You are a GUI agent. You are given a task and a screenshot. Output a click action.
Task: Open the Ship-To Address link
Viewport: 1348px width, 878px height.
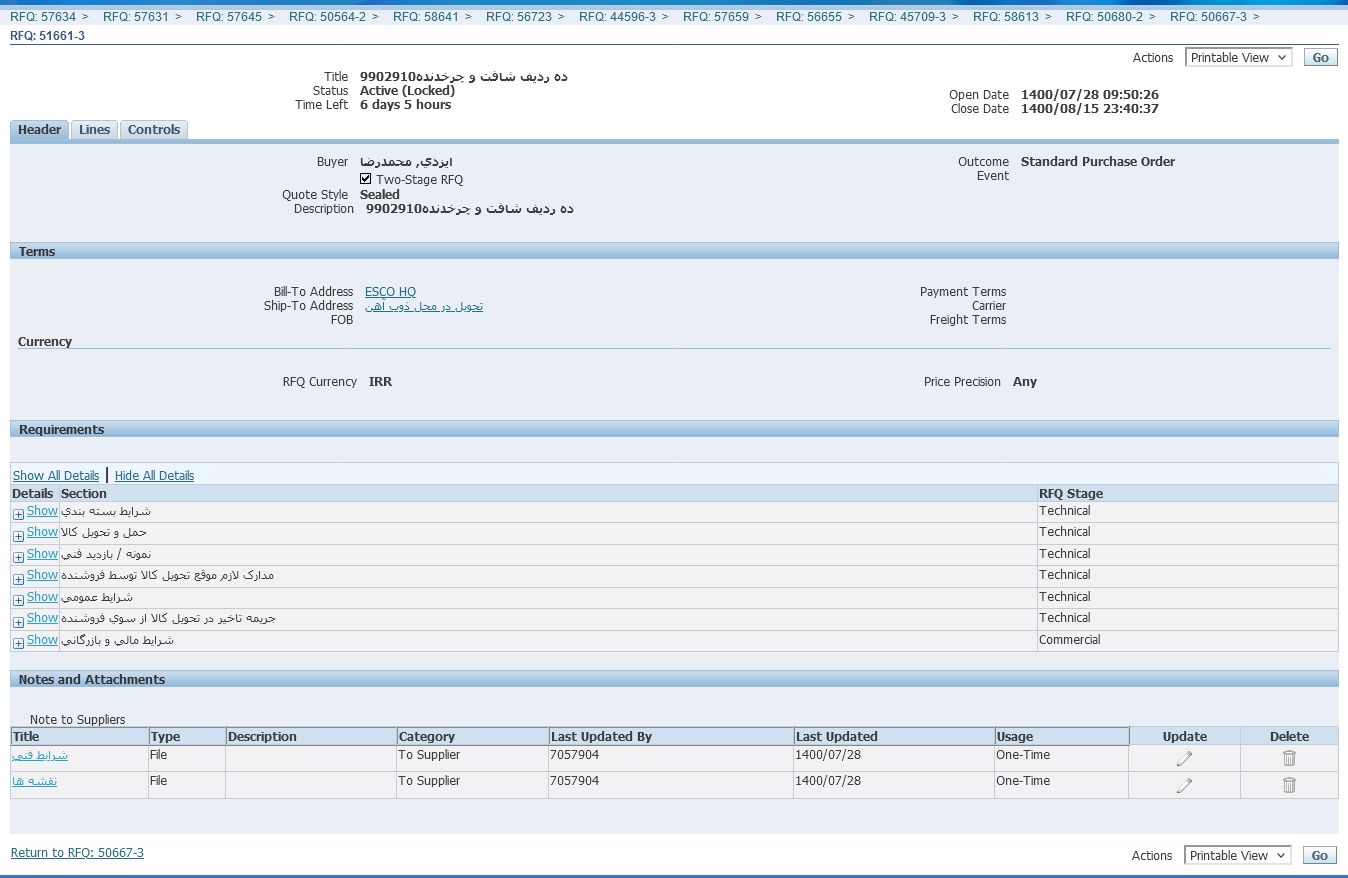coord(424,306)
